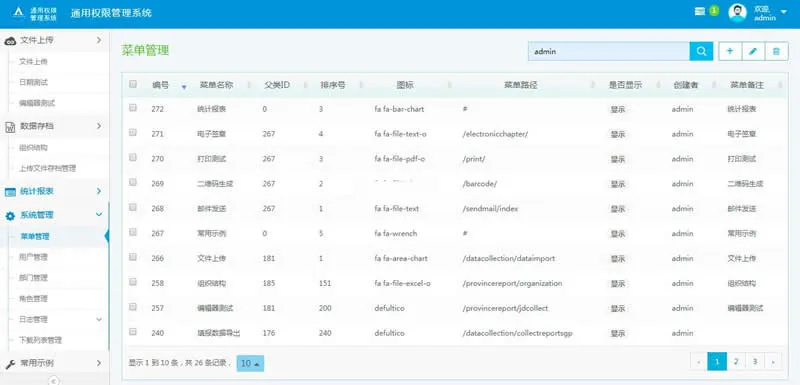Collapse the 系统管理 sidebar chevron
This screenshot has height=385, width=800.
99,215
